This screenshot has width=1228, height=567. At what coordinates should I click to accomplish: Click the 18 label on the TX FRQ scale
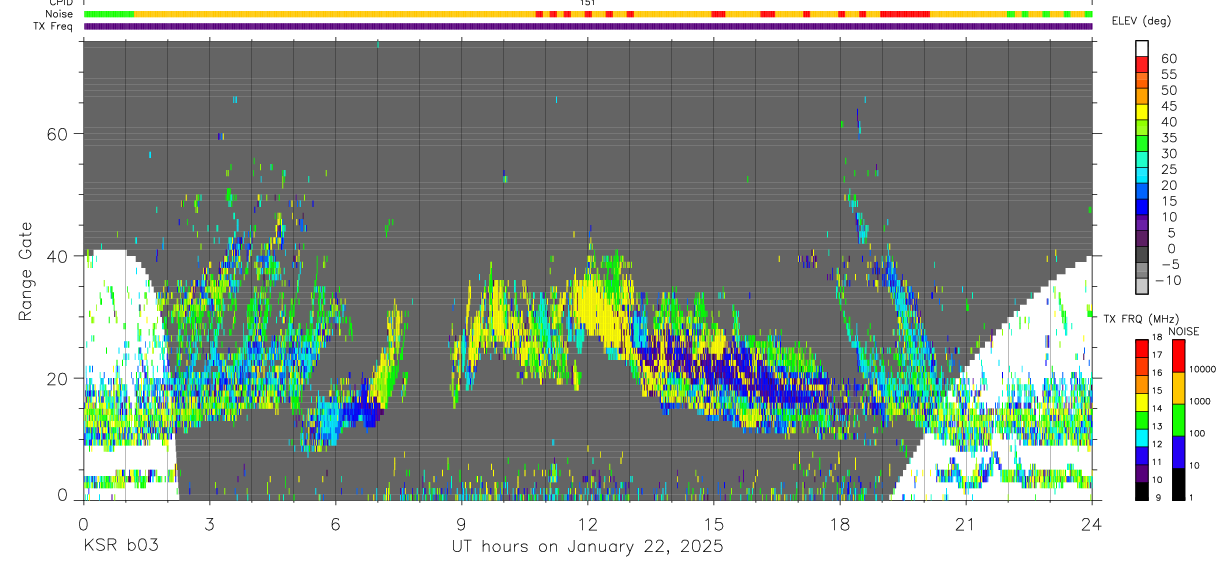[1157, 337]
